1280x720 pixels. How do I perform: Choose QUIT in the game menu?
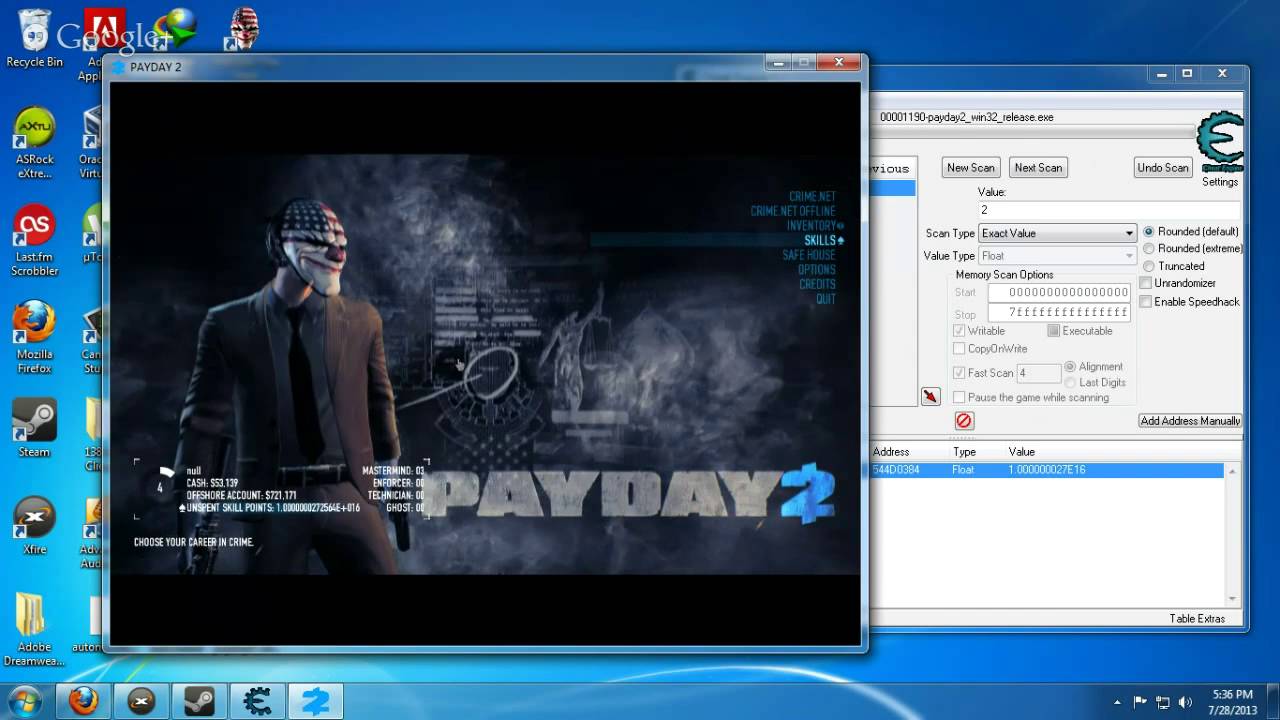click(x=826, y=299)
